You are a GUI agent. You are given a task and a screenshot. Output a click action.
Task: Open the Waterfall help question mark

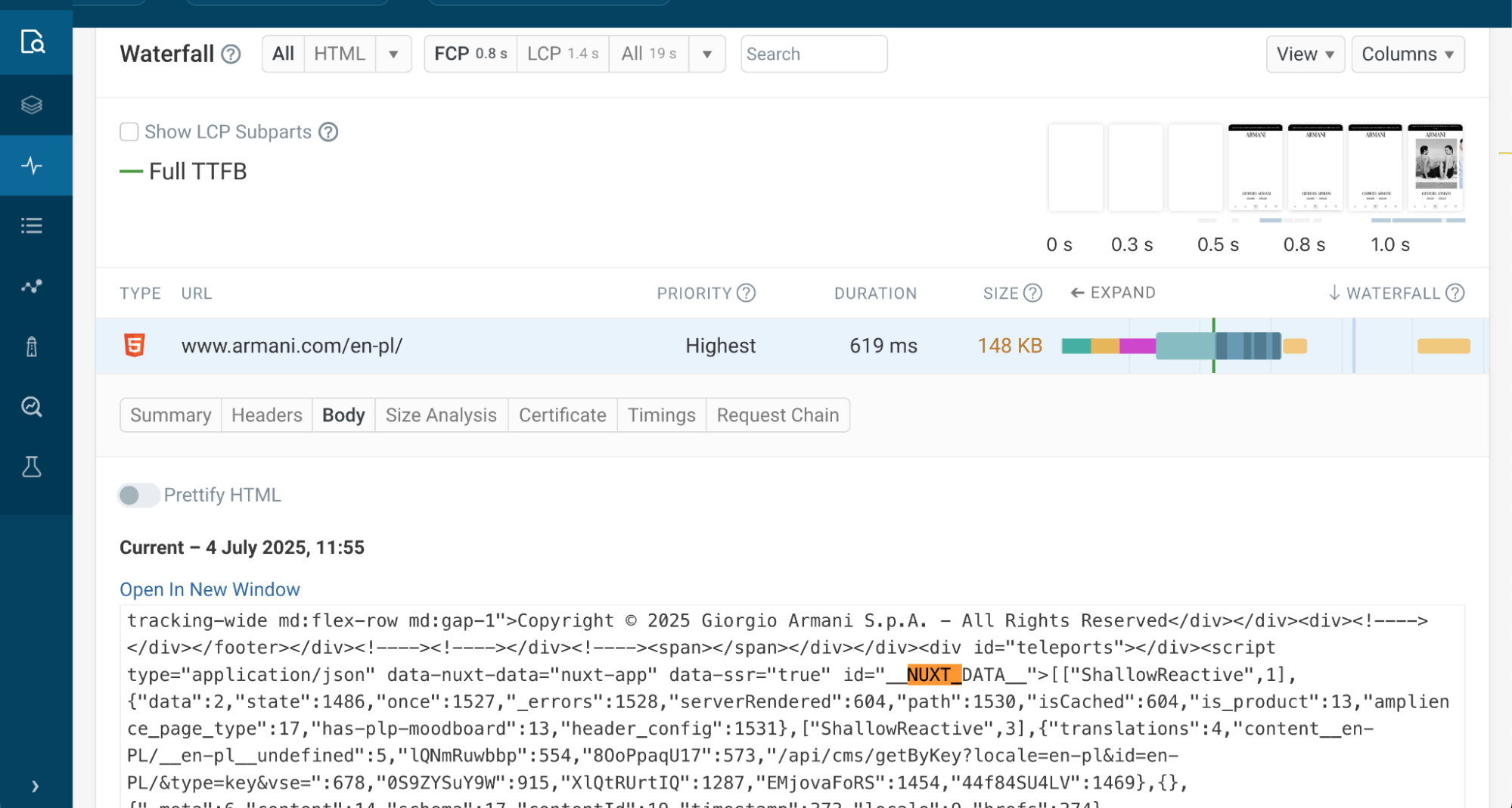tap(231, 54)
